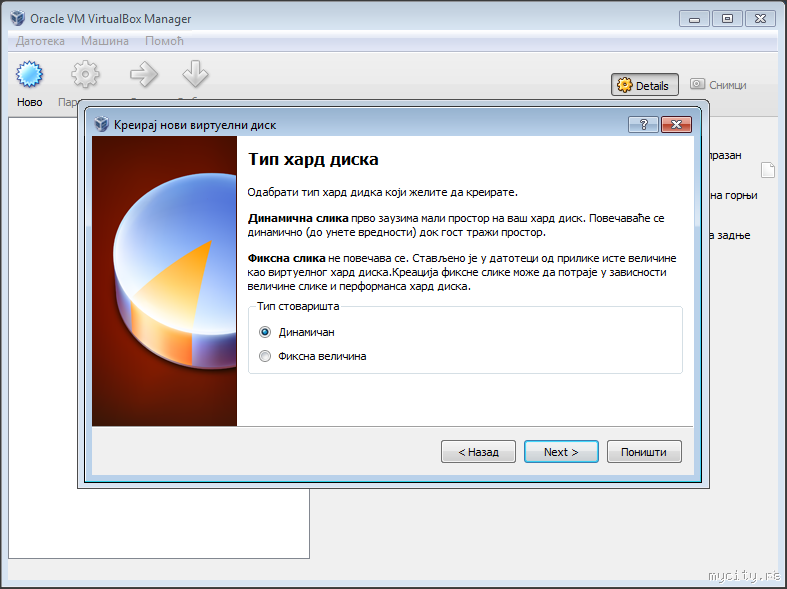The width and height of the screenshot is (787, 589).
Task: Click the Тип стоваришта group label
Action: (298, 306)
